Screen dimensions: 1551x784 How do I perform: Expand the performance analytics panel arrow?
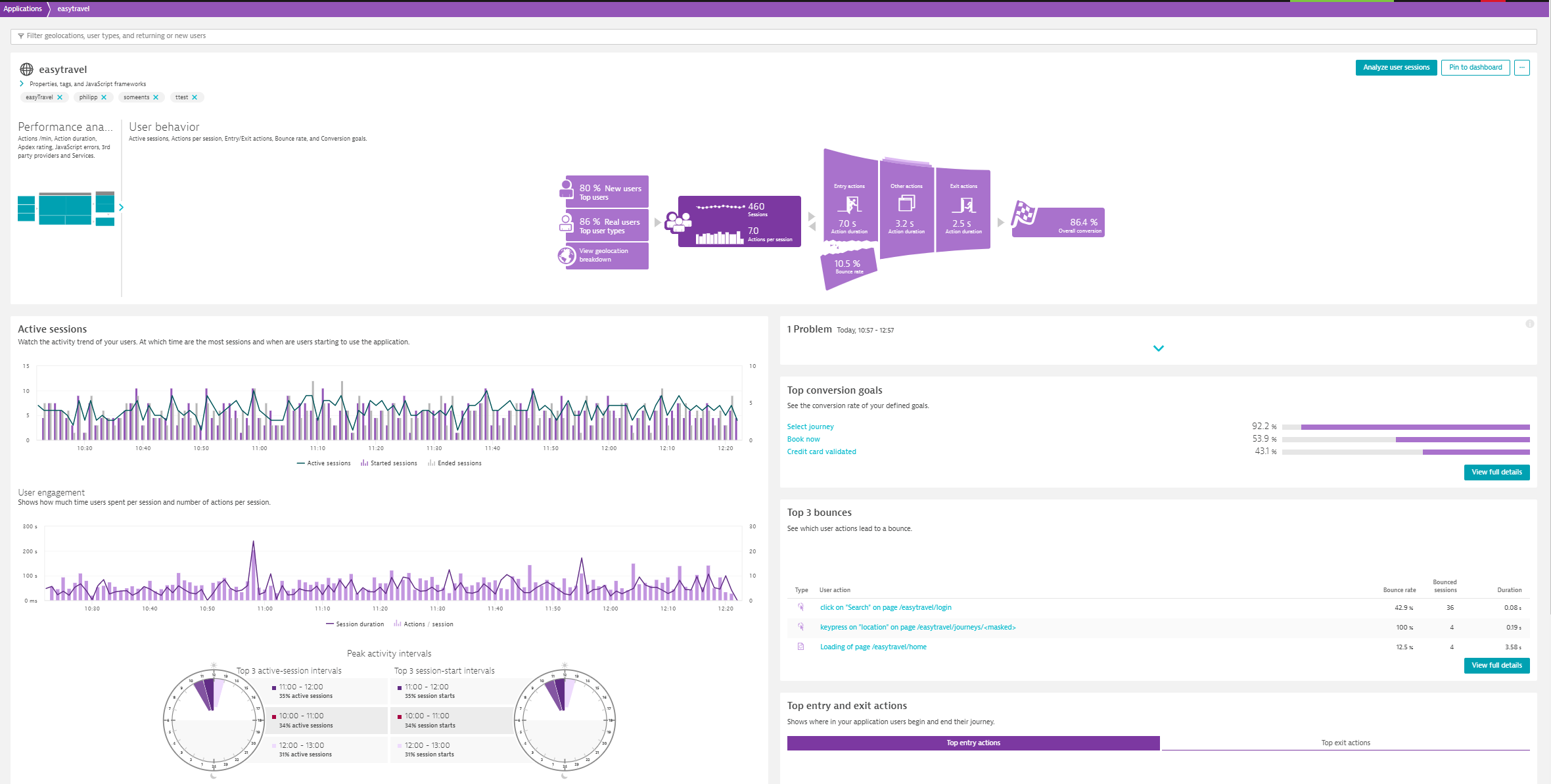click(121, 206)
